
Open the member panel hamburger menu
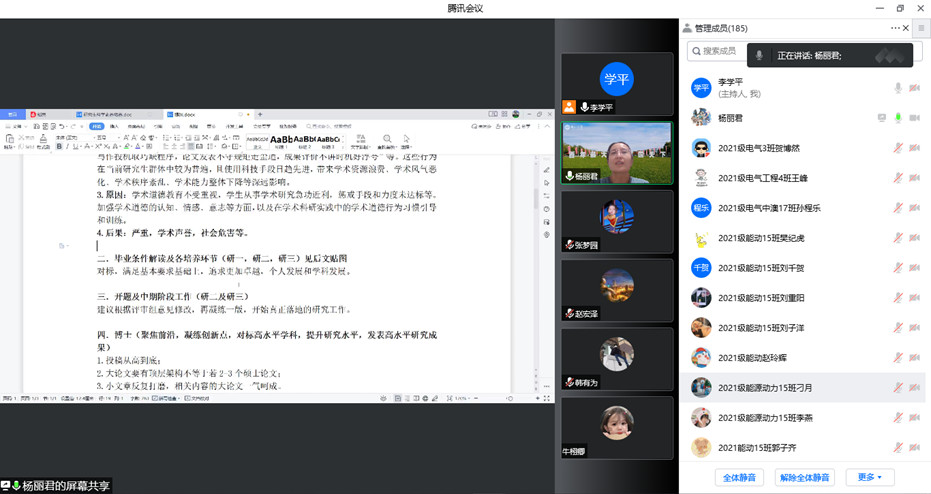point(921,28)
